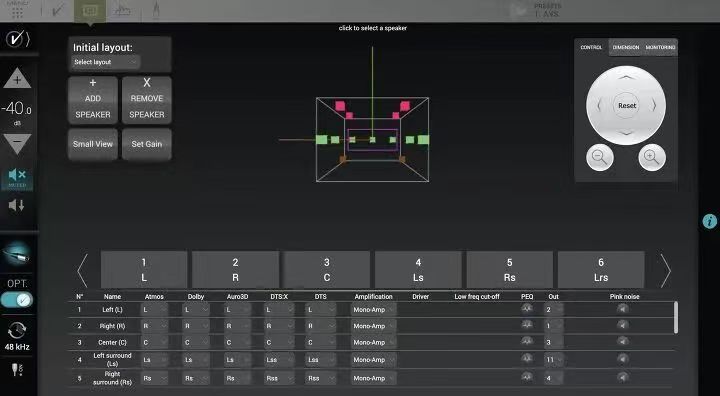Play pink noise on Center speaker

click(623, 342)
